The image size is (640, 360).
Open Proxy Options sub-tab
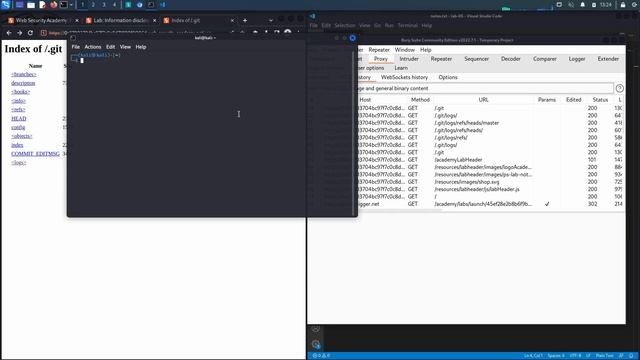point(448,77)
